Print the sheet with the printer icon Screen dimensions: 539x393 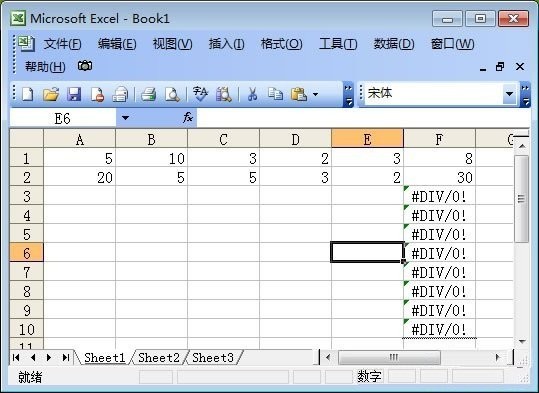pyautogui.click(x=148, y=94)
